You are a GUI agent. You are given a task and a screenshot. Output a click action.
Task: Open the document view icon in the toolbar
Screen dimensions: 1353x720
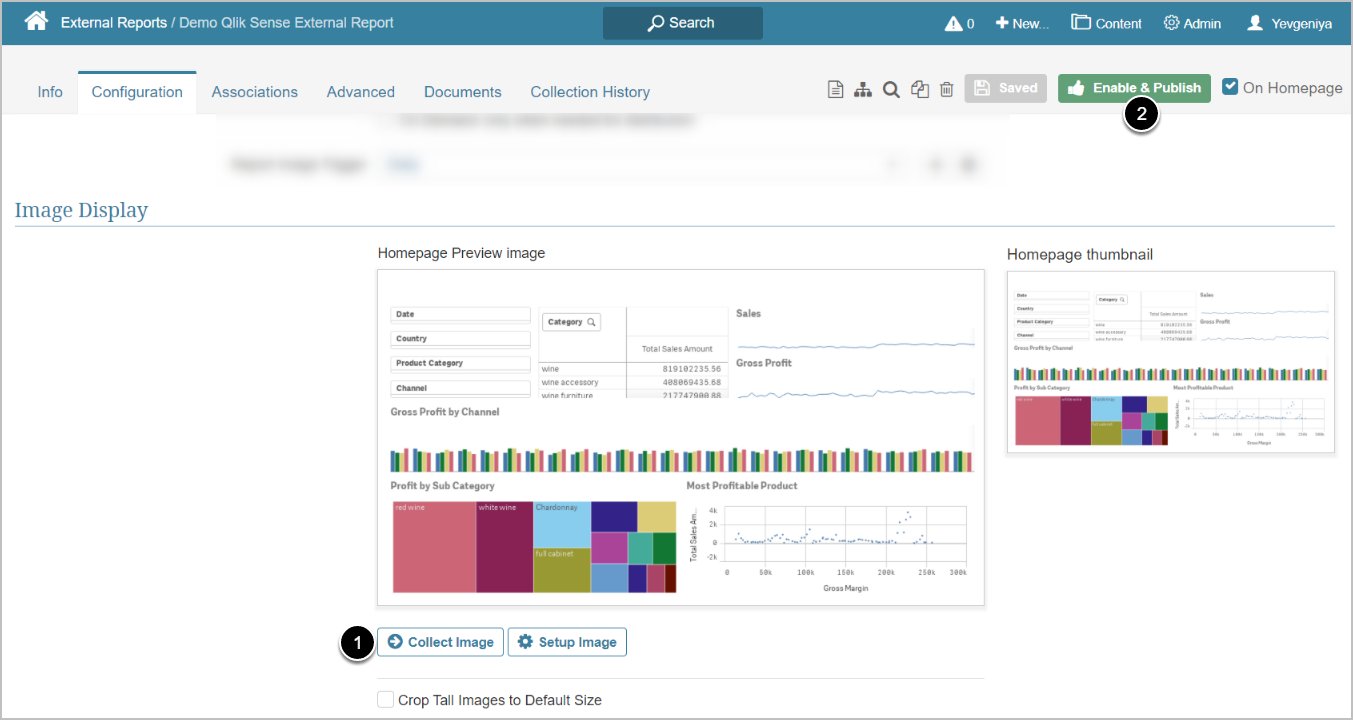tap(835, 89)
